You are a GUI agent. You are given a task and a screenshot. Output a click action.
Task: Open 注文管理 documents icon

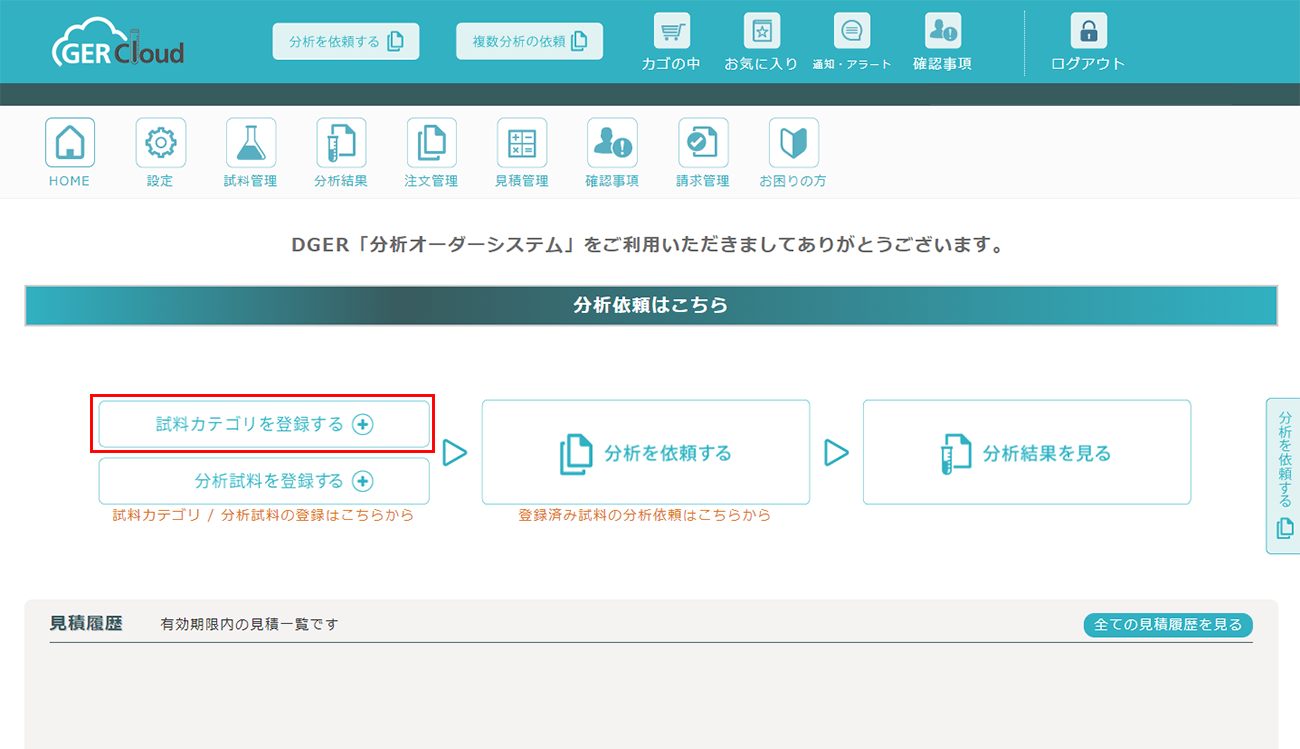[431, 142]
